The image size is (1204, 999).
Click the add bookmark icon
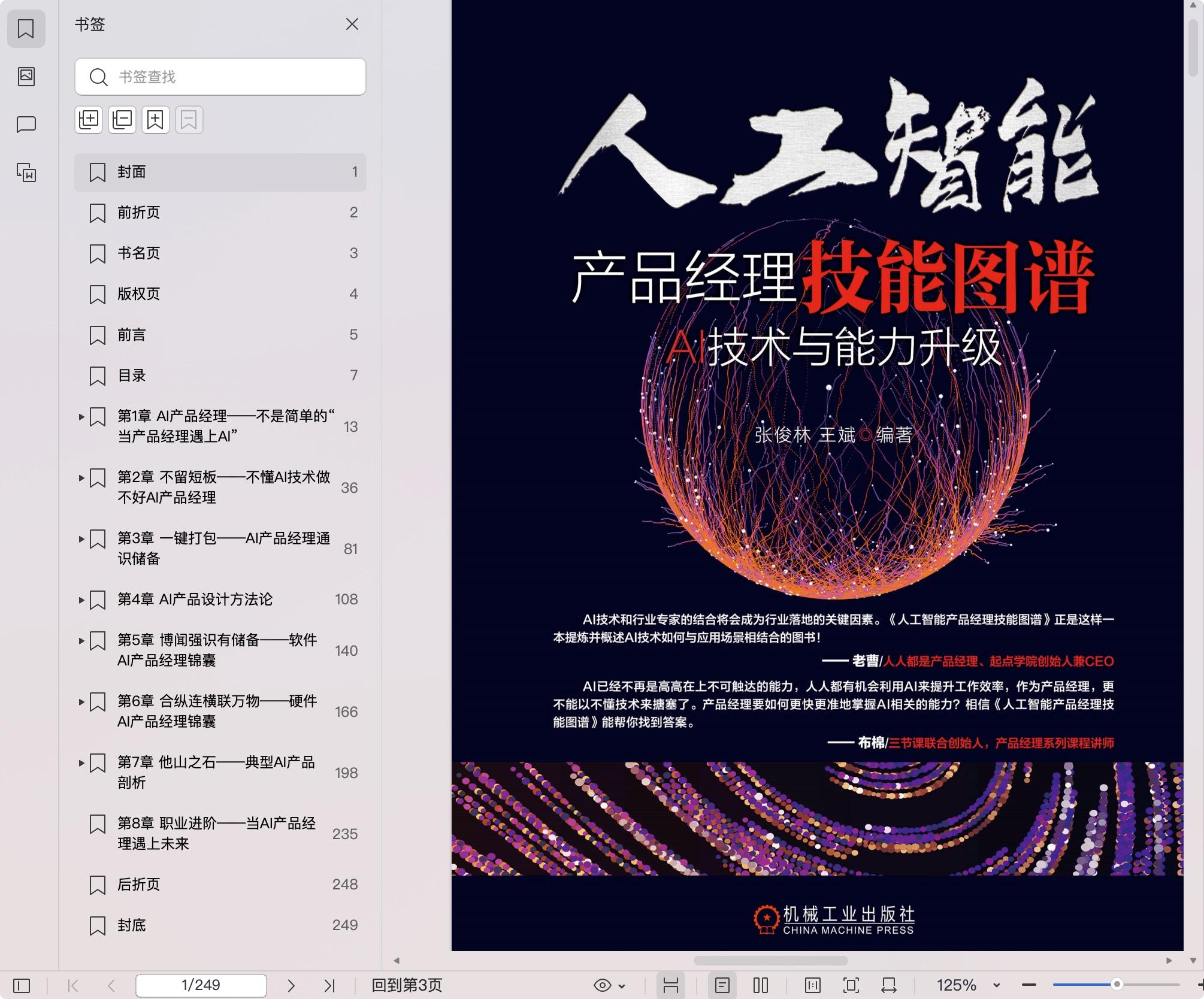pos(156,120)
